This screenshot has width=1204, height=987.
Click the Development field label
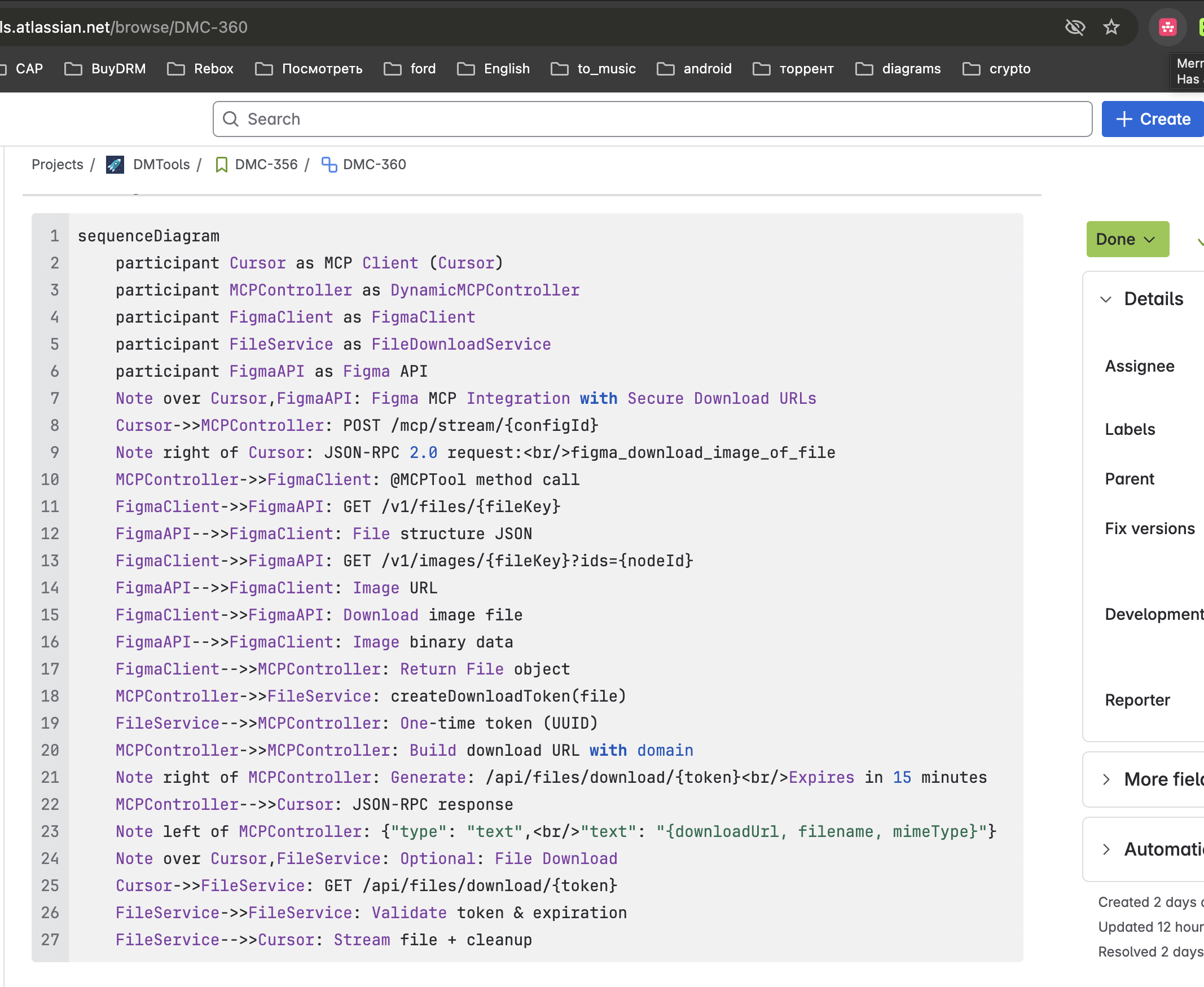[x=1154, y=615]
